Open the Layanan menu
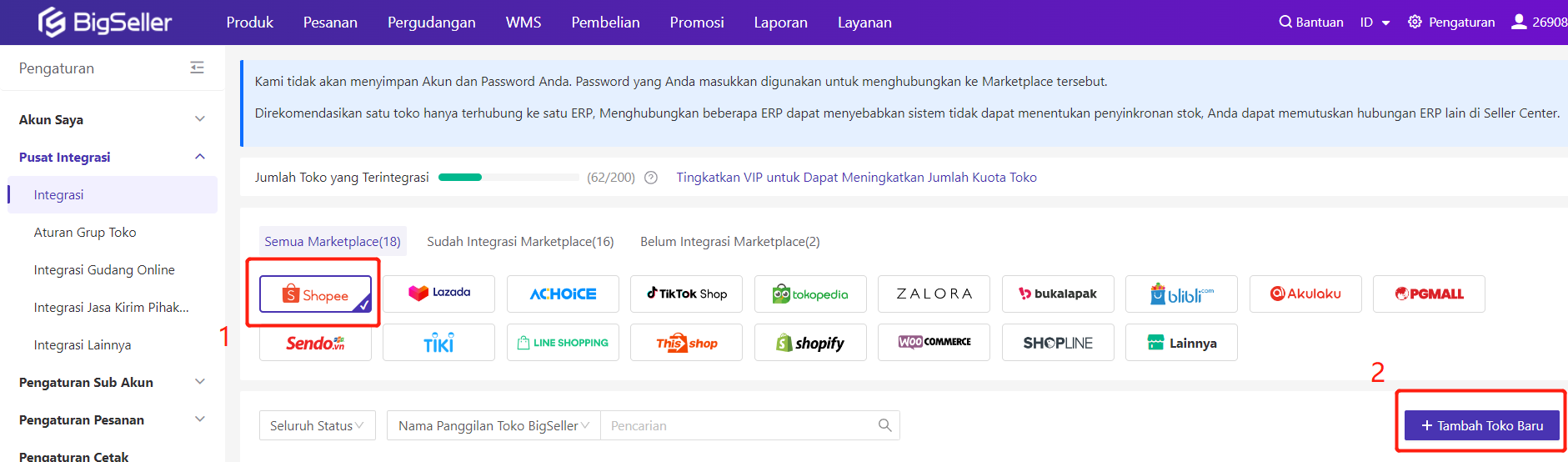 tap(864, 23)
